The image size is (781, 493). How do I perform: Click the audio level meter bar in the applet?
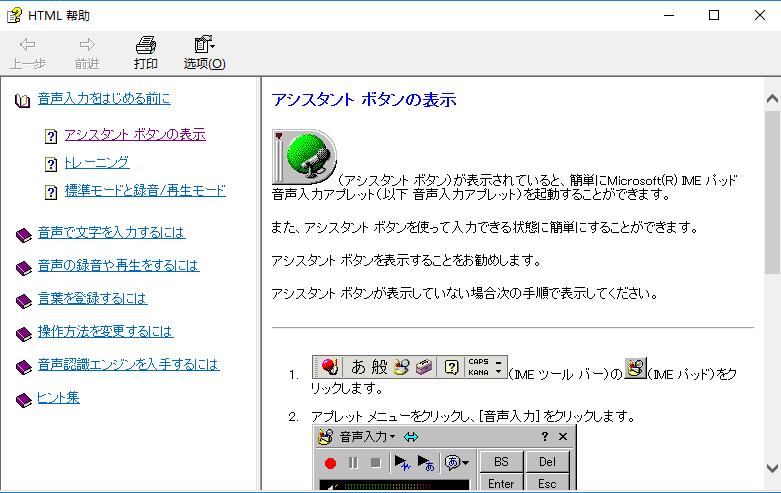point(394,486)
